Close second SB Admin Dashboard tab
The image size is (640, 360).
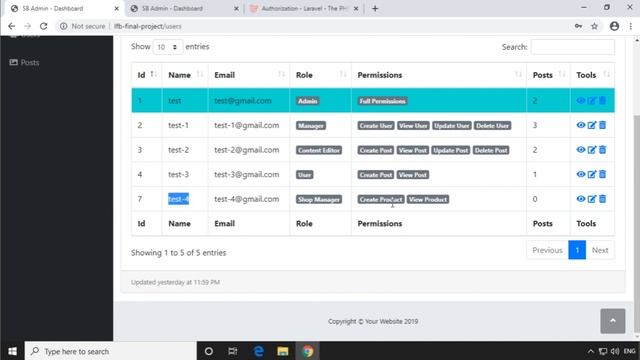pyautogui.click(x=236, y=8)
